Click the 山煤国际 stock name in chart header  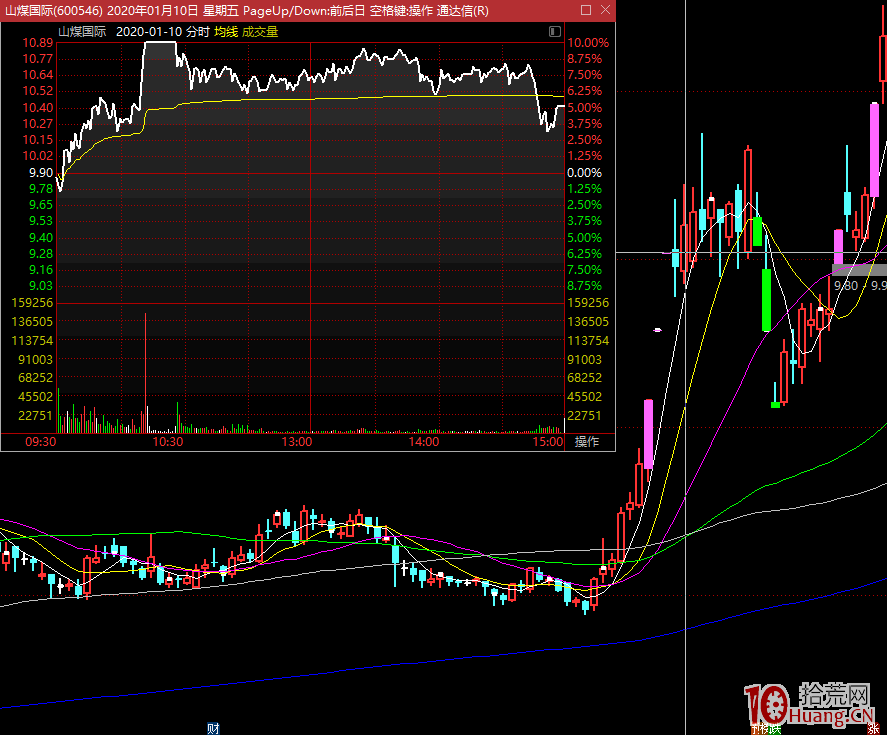click(x=82, y=32)
